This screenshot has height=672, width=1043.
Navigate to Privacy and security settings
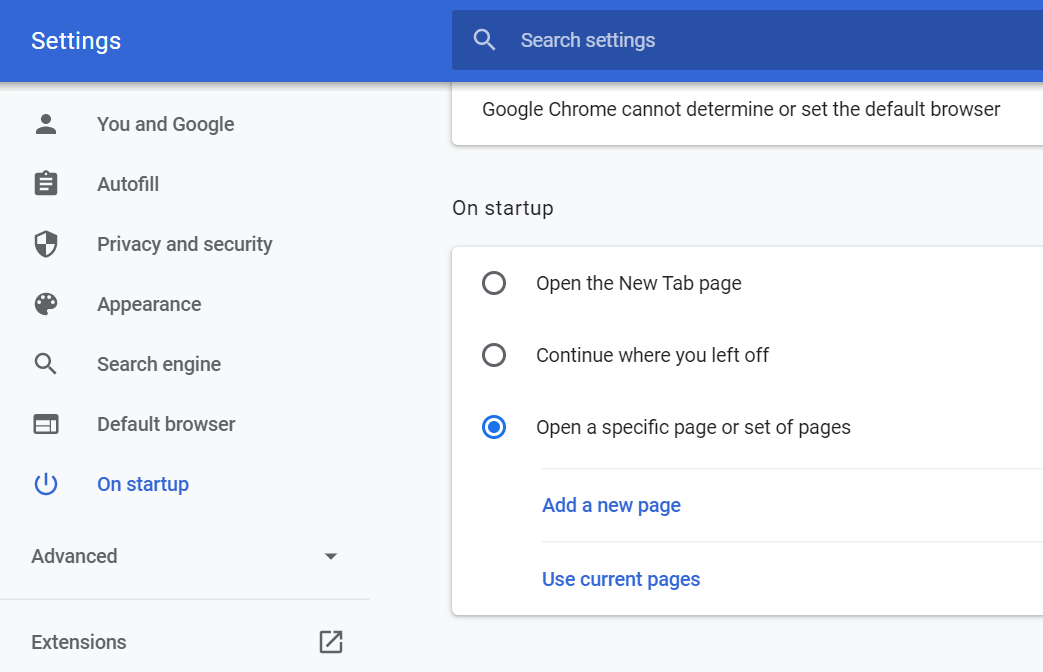[184, 243]
